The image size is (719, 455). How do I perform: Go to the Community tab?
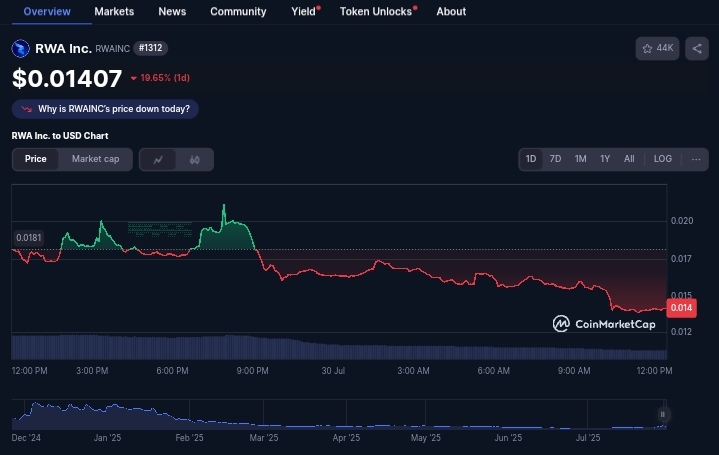click(238, 11)
